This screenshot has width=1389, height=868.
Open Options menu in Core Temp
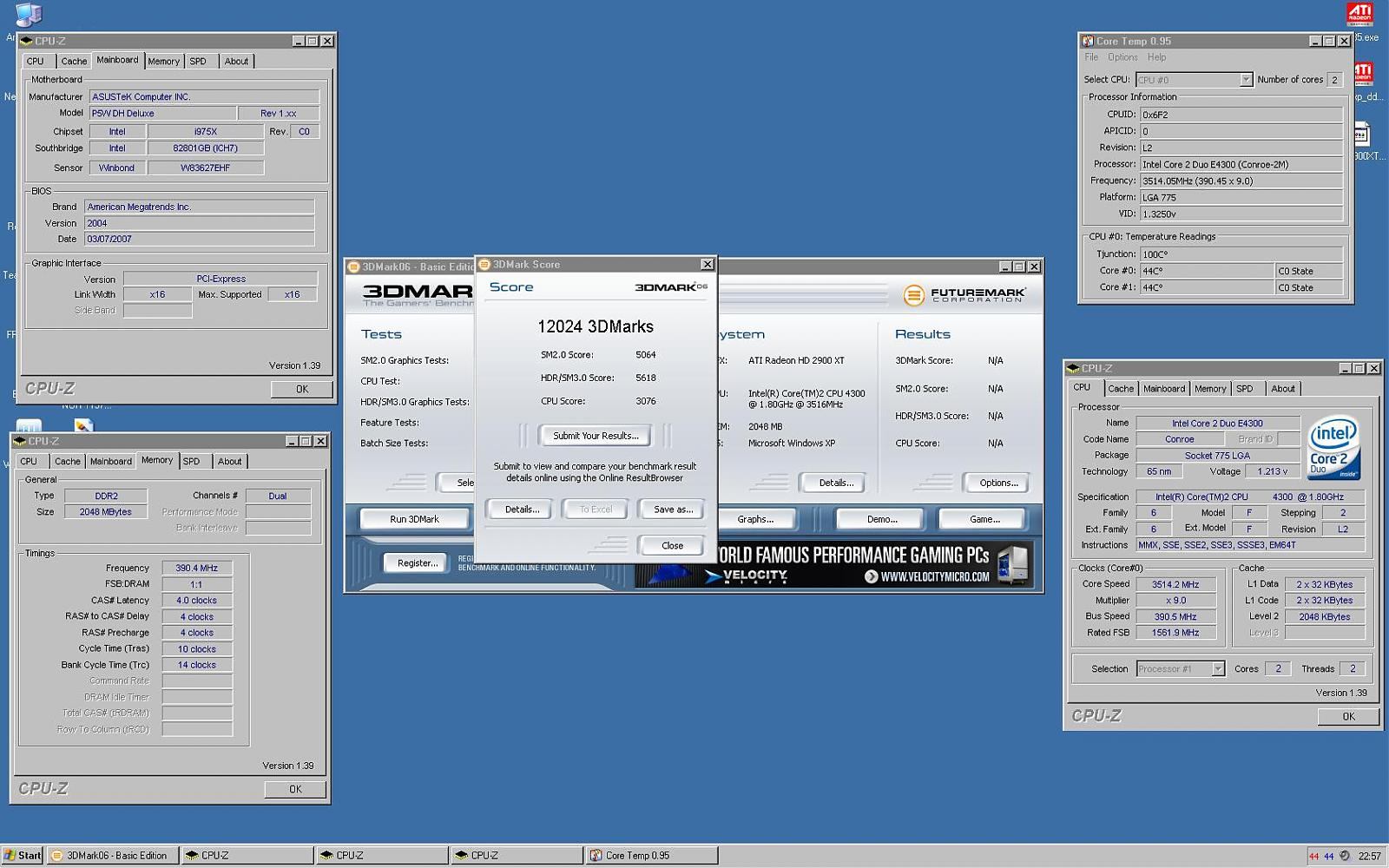pos(1122,57)
